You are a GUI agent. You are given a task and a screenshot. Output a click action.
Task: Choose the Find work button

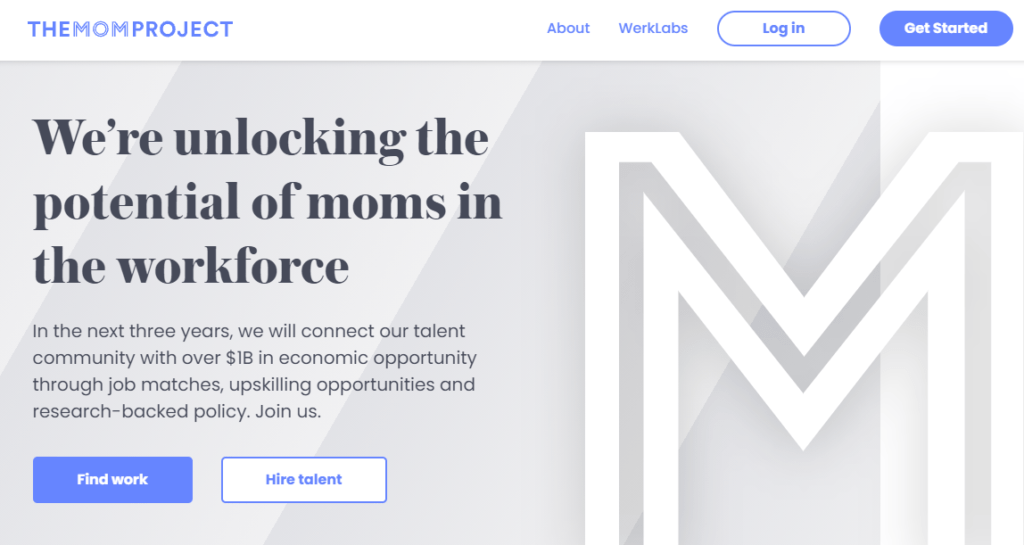(112, 480)
